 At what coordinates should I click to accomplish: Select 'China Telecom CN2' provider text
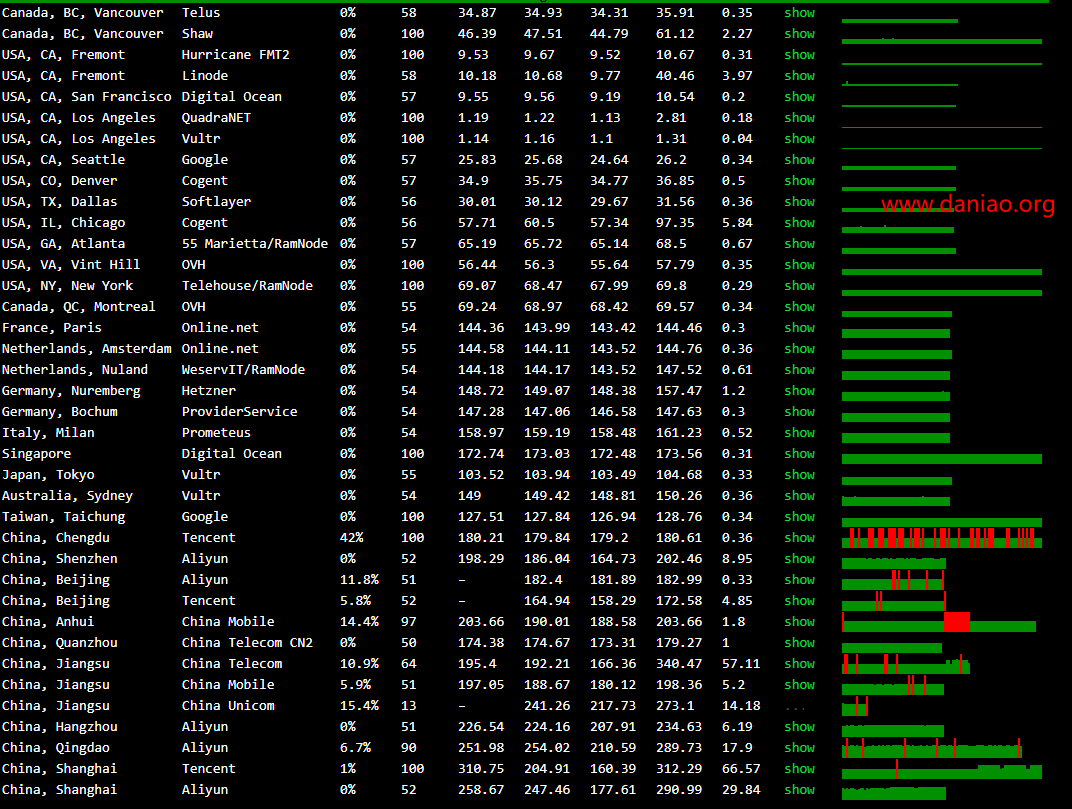click(x=247, y=643)
